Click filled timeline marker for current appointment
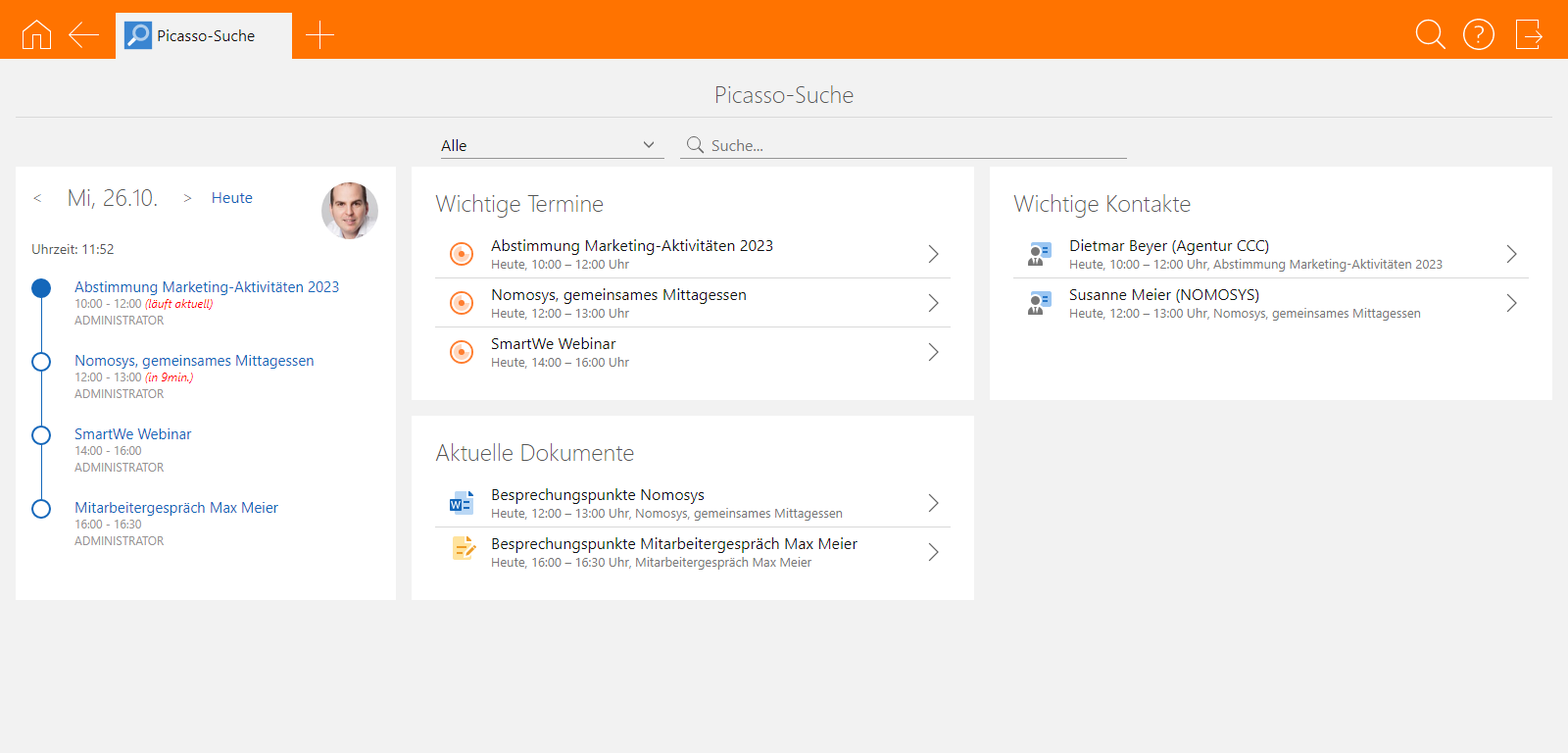 41,288
